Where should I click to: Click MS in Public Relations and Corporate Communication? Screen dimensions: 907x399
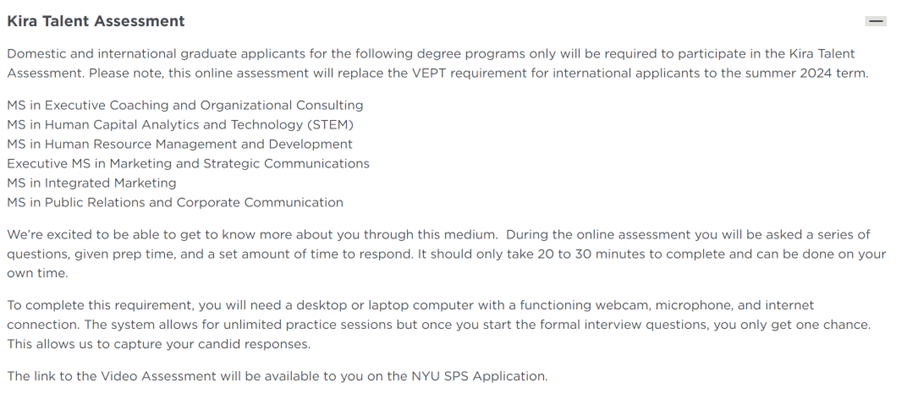(175, 202)
